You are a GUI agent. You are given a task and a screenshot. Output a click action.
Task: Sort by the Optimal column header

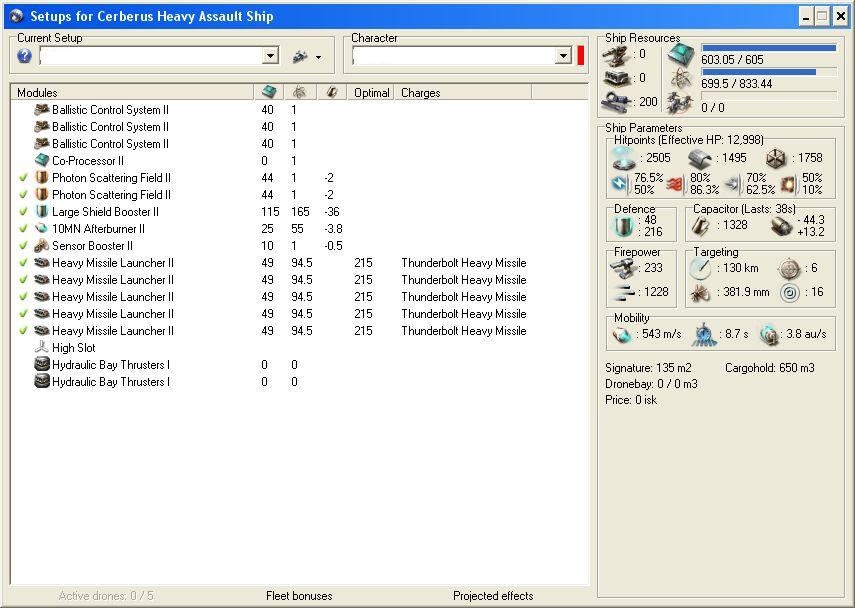click(x=371, y=93)
